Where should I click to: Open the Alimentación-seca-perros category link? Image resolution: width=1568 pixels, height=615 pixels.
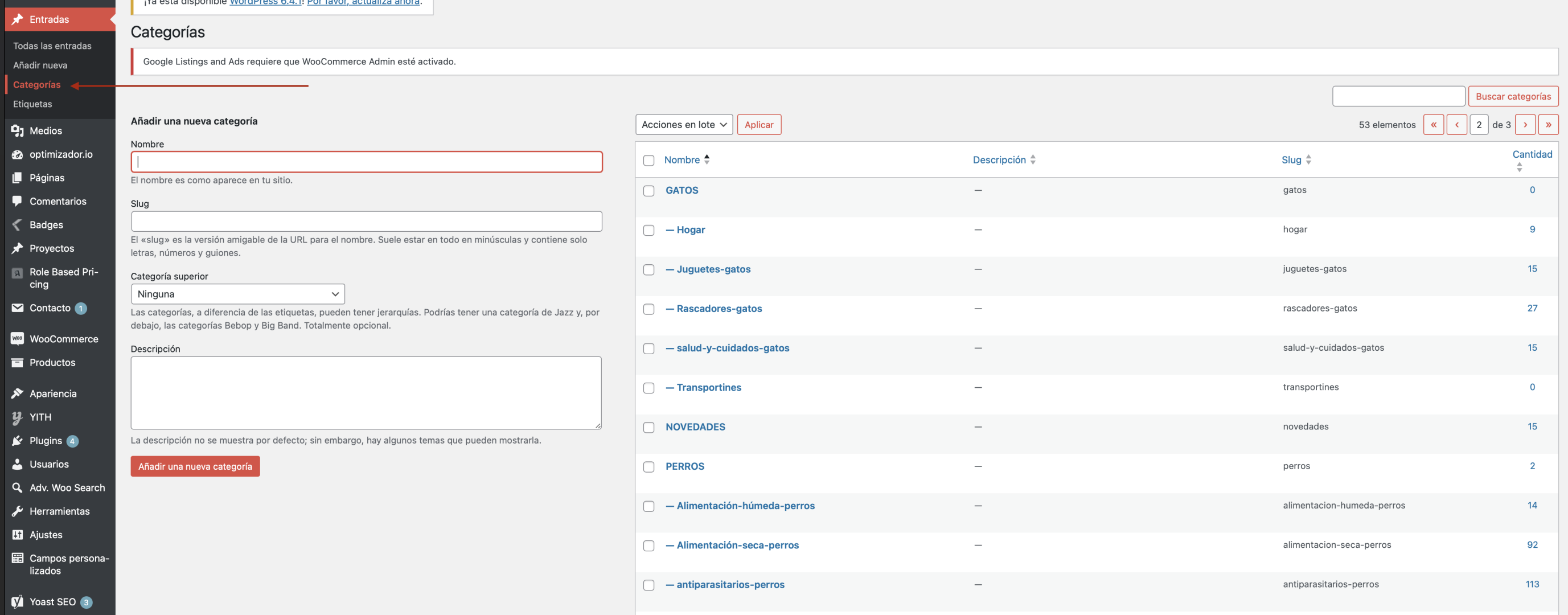(x=732, y=546)
